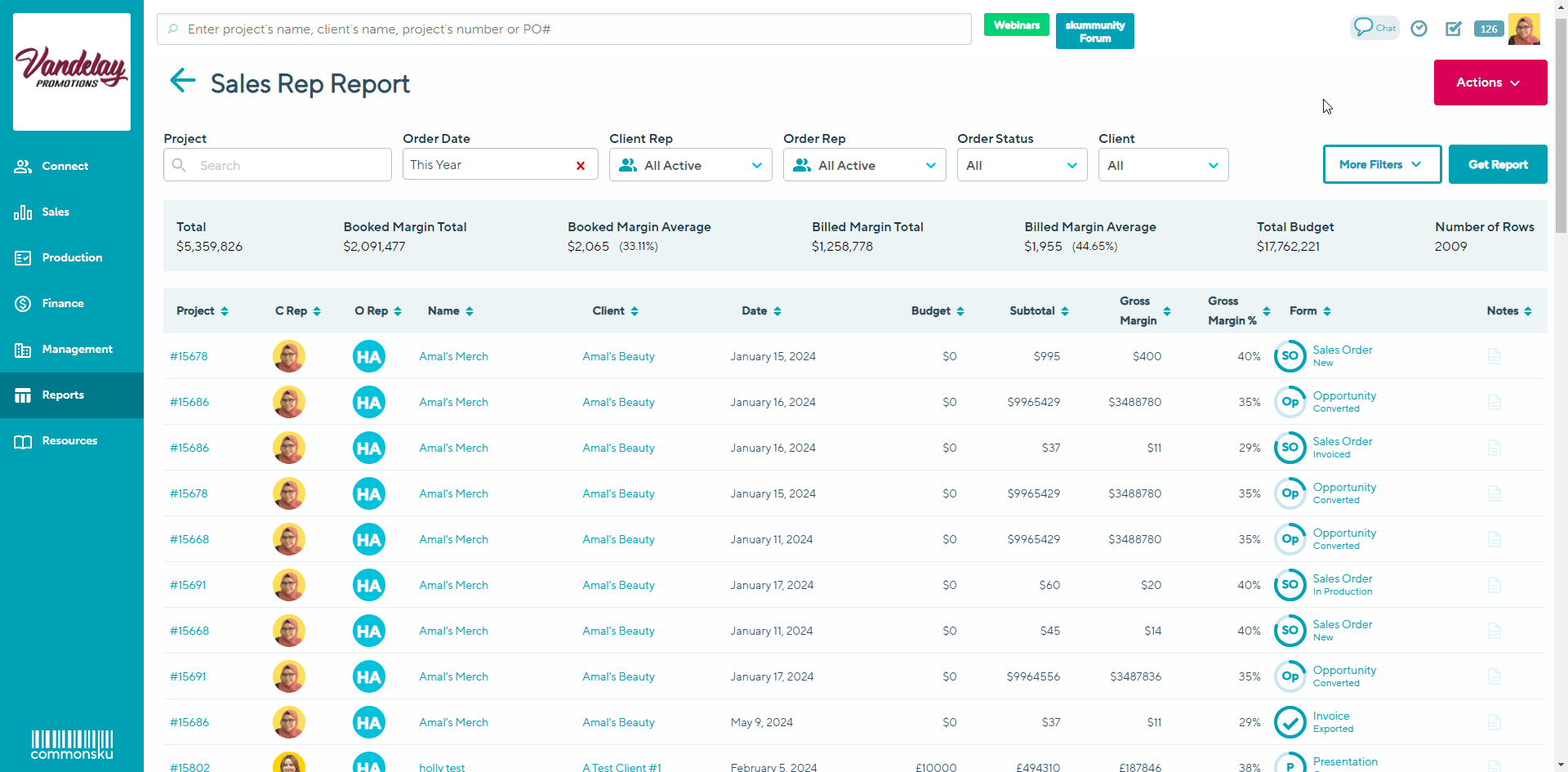The height and width of the screenshot is (772, 1568).
Task: Expand the Client Rep dropdown
Action: tap(690, 165)
